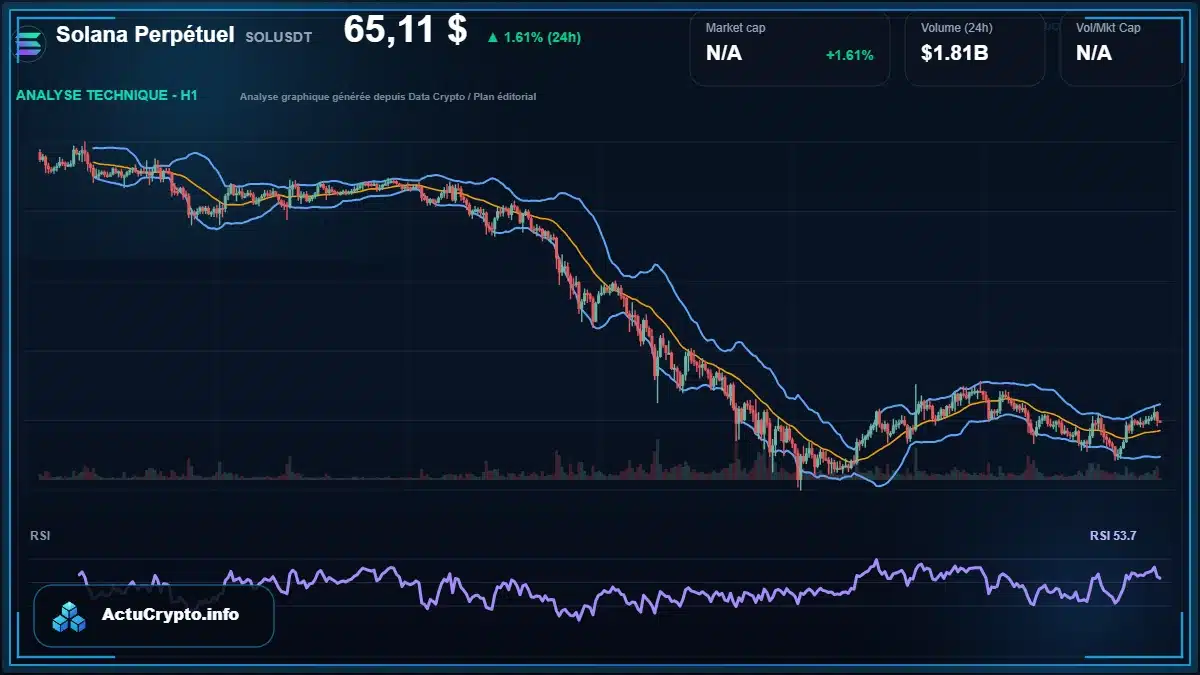
Task: Click the ActuCrypto cube logo icon
Action: pyautogui.click(x=70, y=616)
